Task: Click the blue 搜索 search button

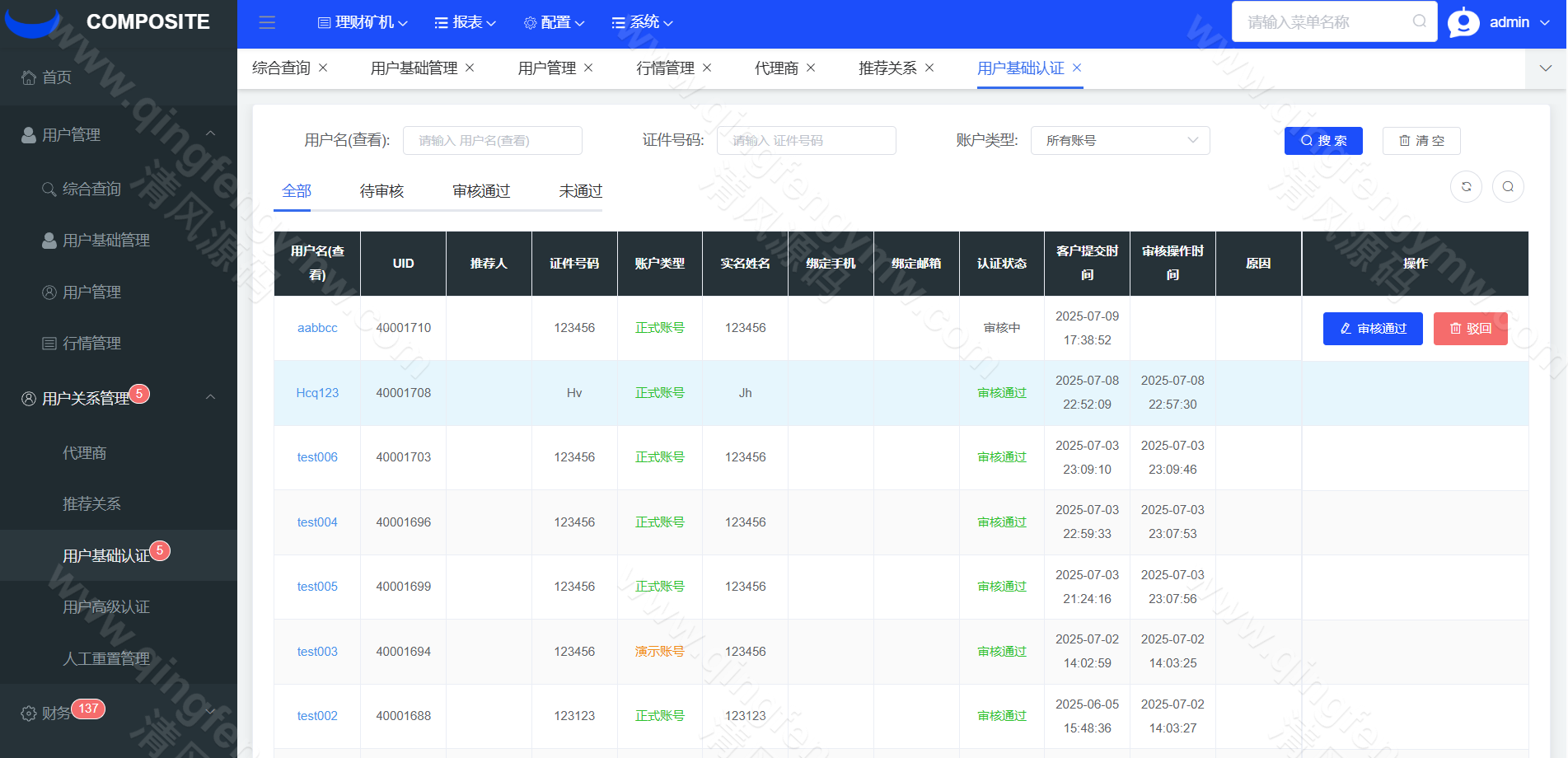Action: [x=1322, y=140]
